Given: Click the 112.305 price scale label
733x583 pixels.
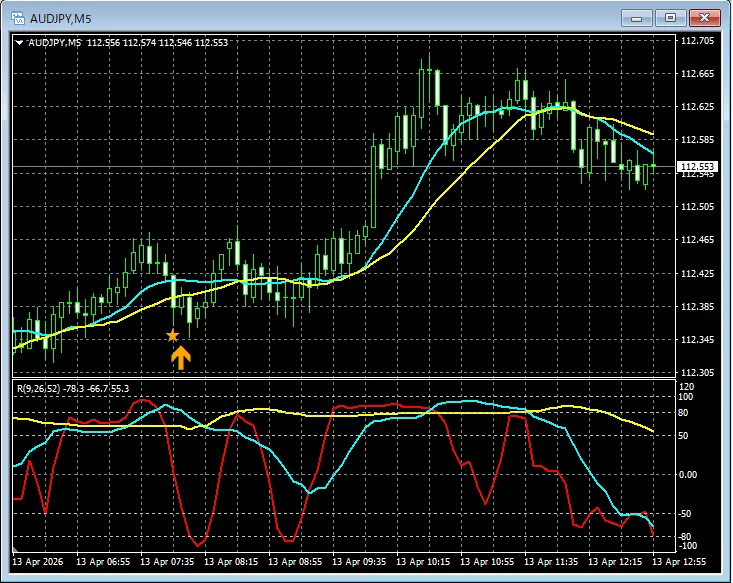Looking at the screenshot, I should click(696, 372).
